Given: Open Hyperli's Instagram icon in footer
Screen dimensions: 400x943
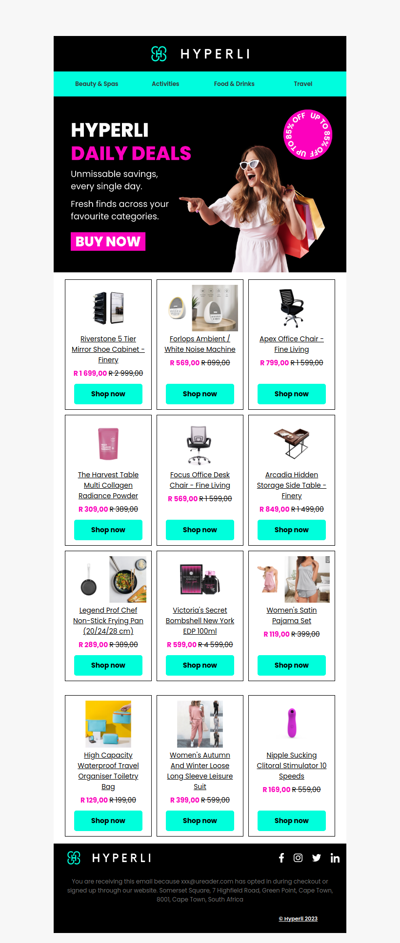Looking at the screenshot, I should point(298,858).
